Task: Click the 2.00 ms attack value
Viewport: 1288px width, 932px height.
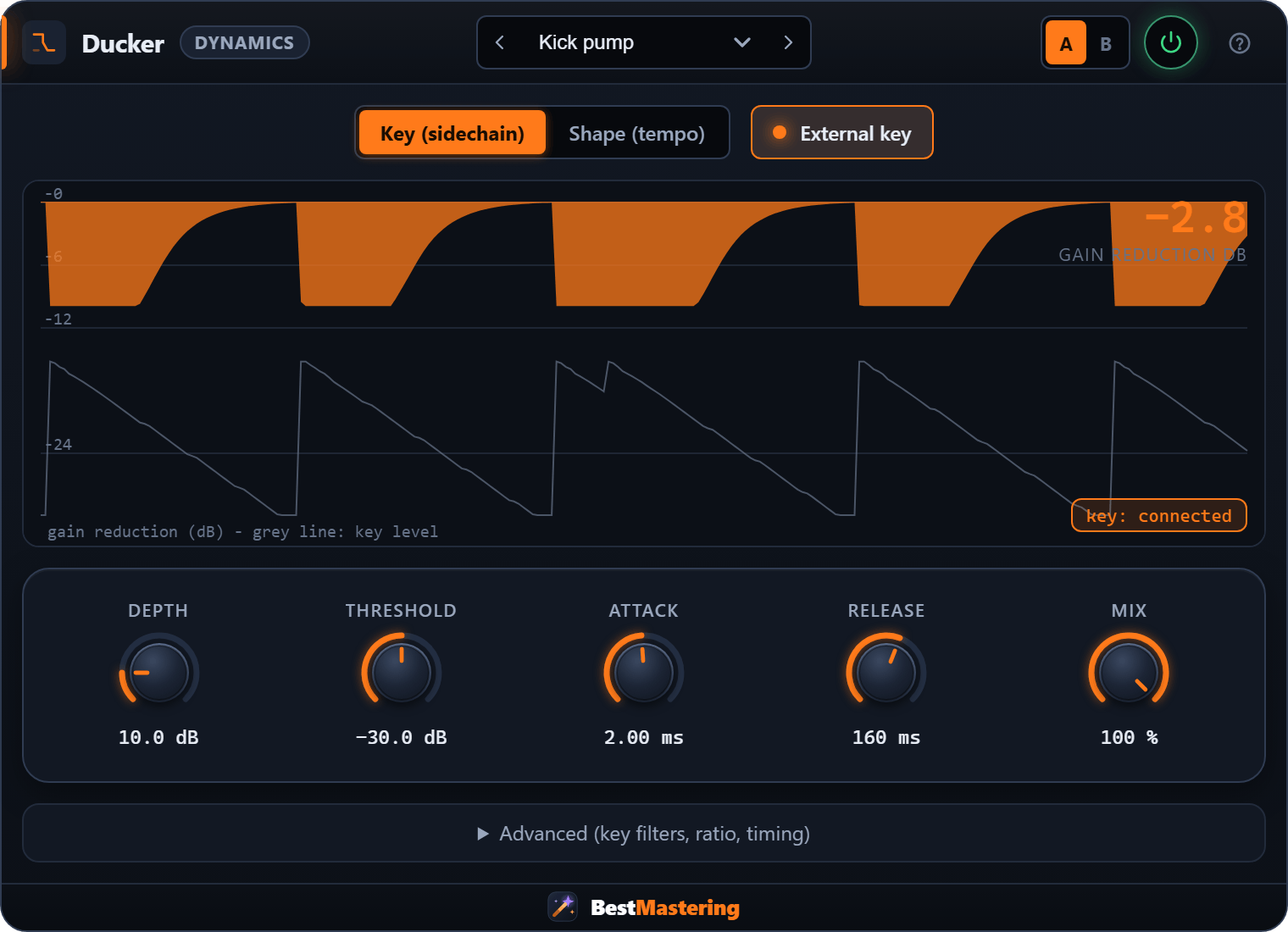Action: pos(643,737)
